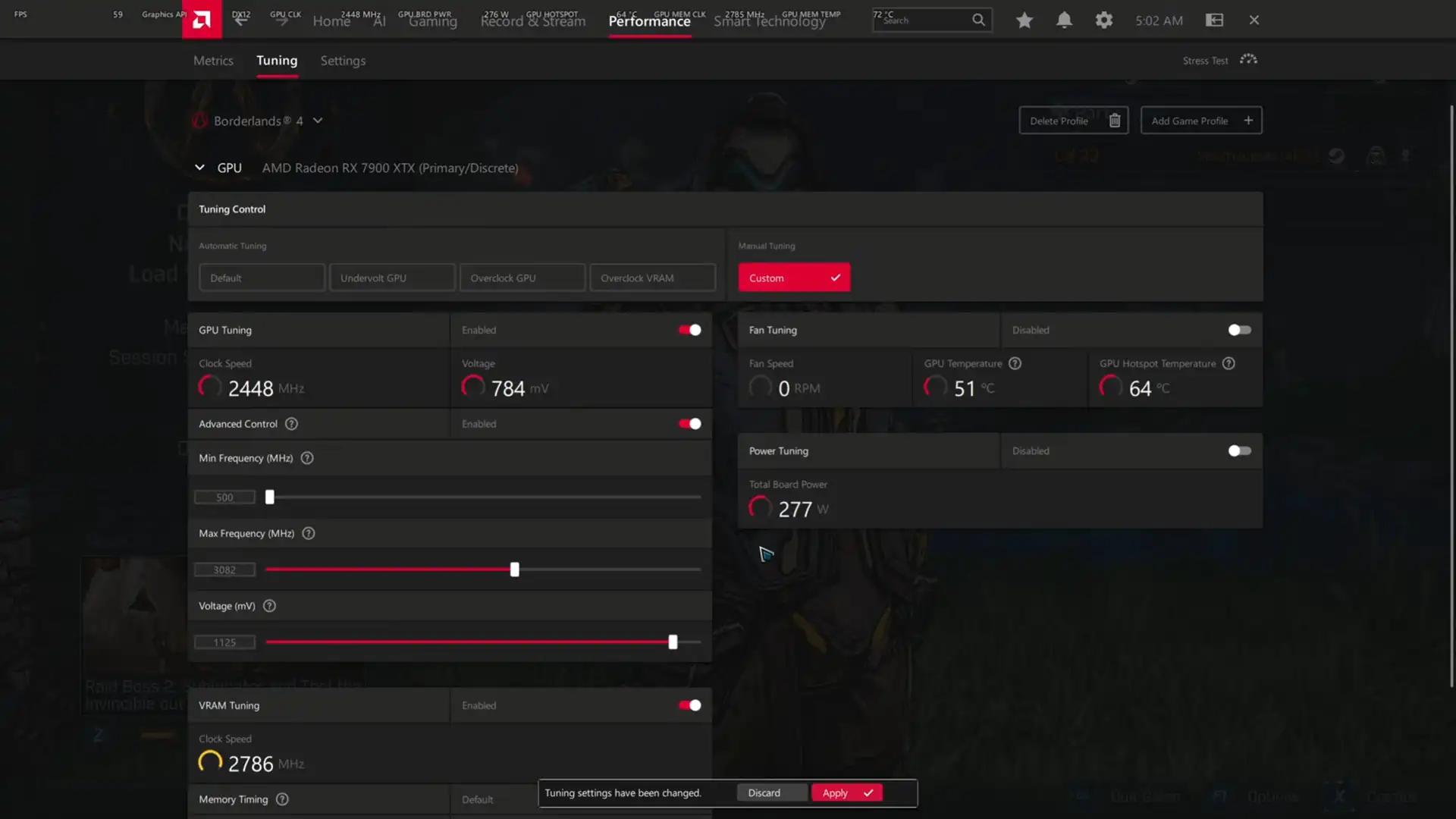
Task: Select Custom manual tuning option
Action: click(x=794, y=278)
